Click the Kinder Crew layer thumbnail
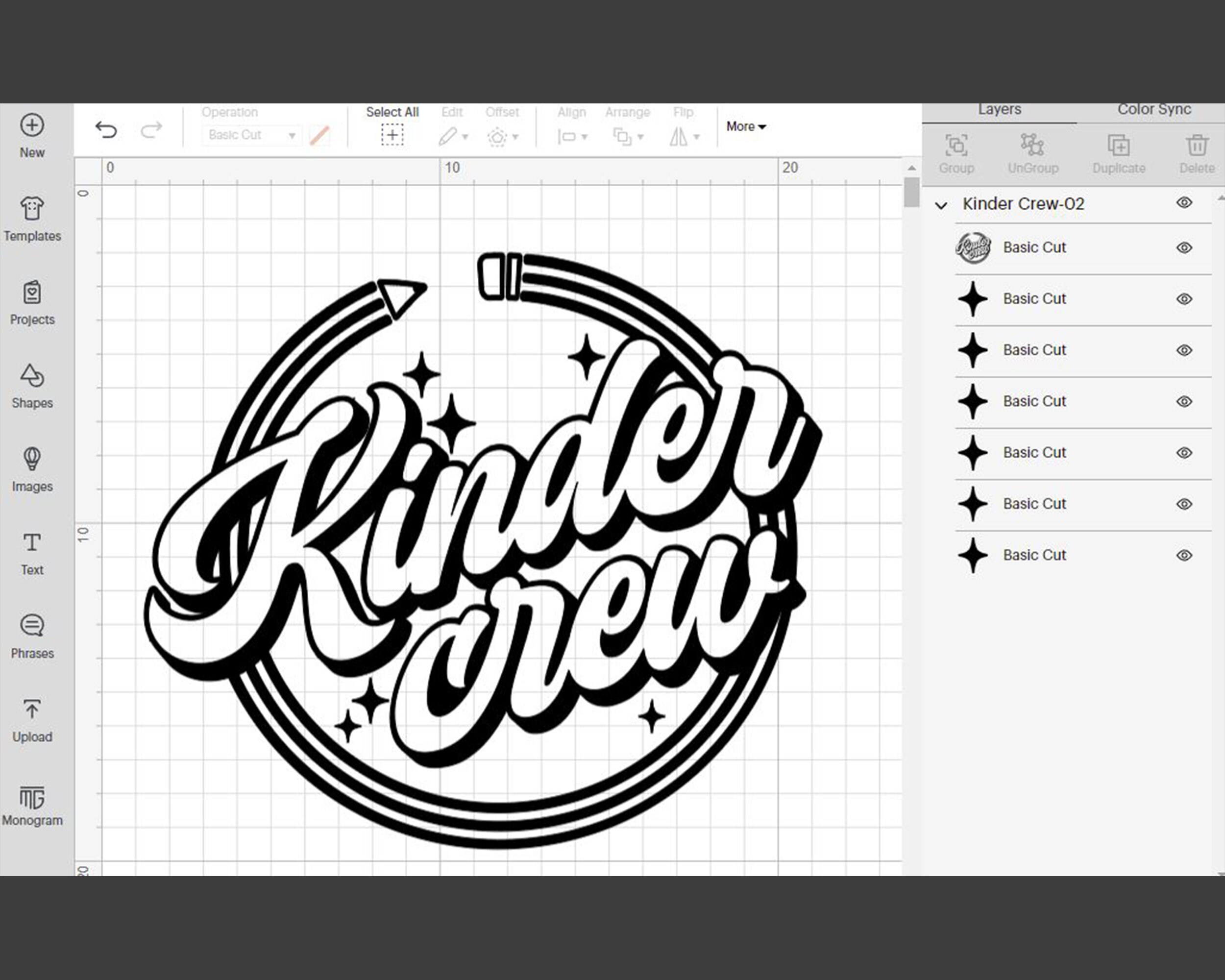Screen dimensions: 1225x980 point(974,247)
